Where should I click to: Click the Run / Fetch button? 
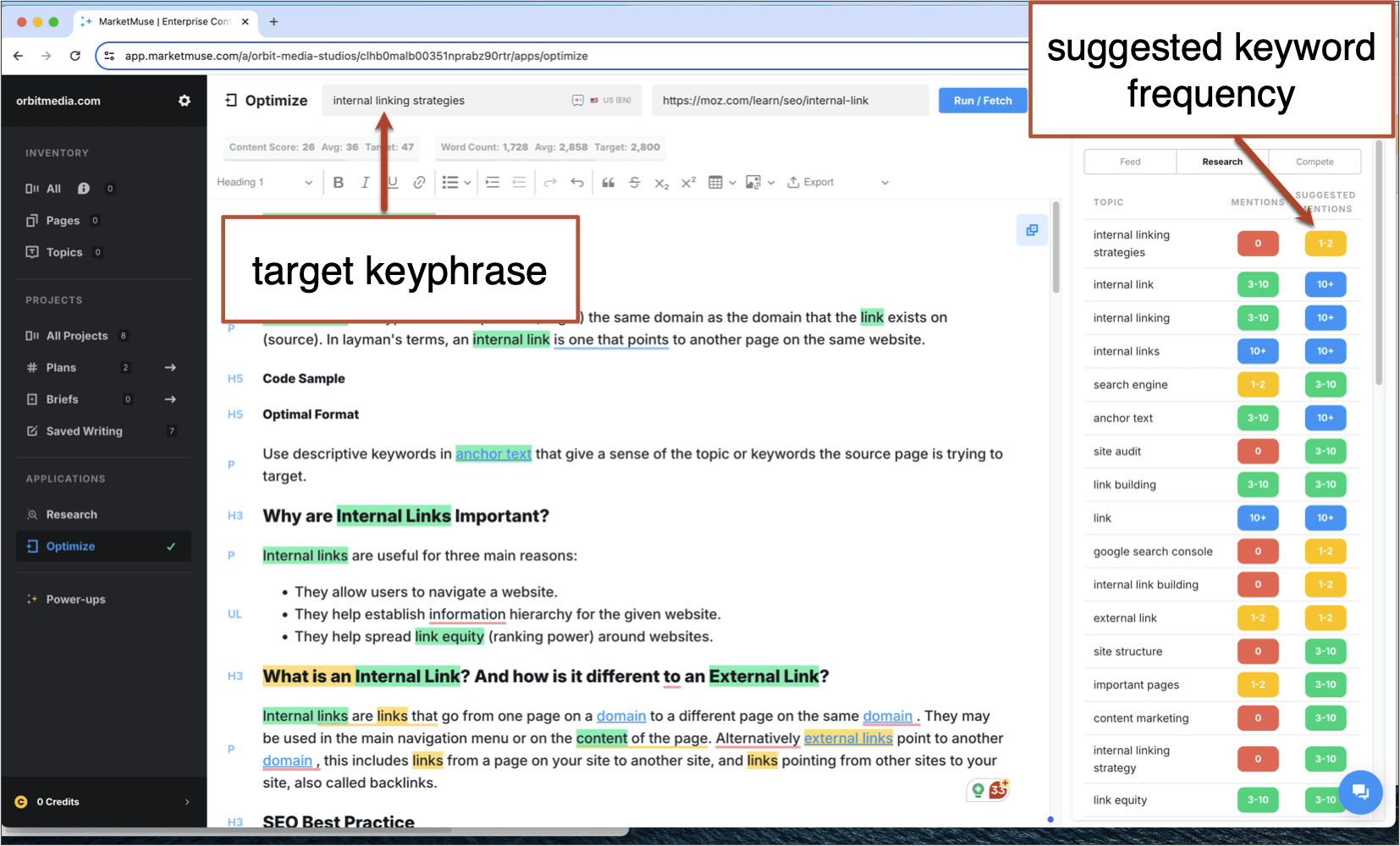[982, 100]
